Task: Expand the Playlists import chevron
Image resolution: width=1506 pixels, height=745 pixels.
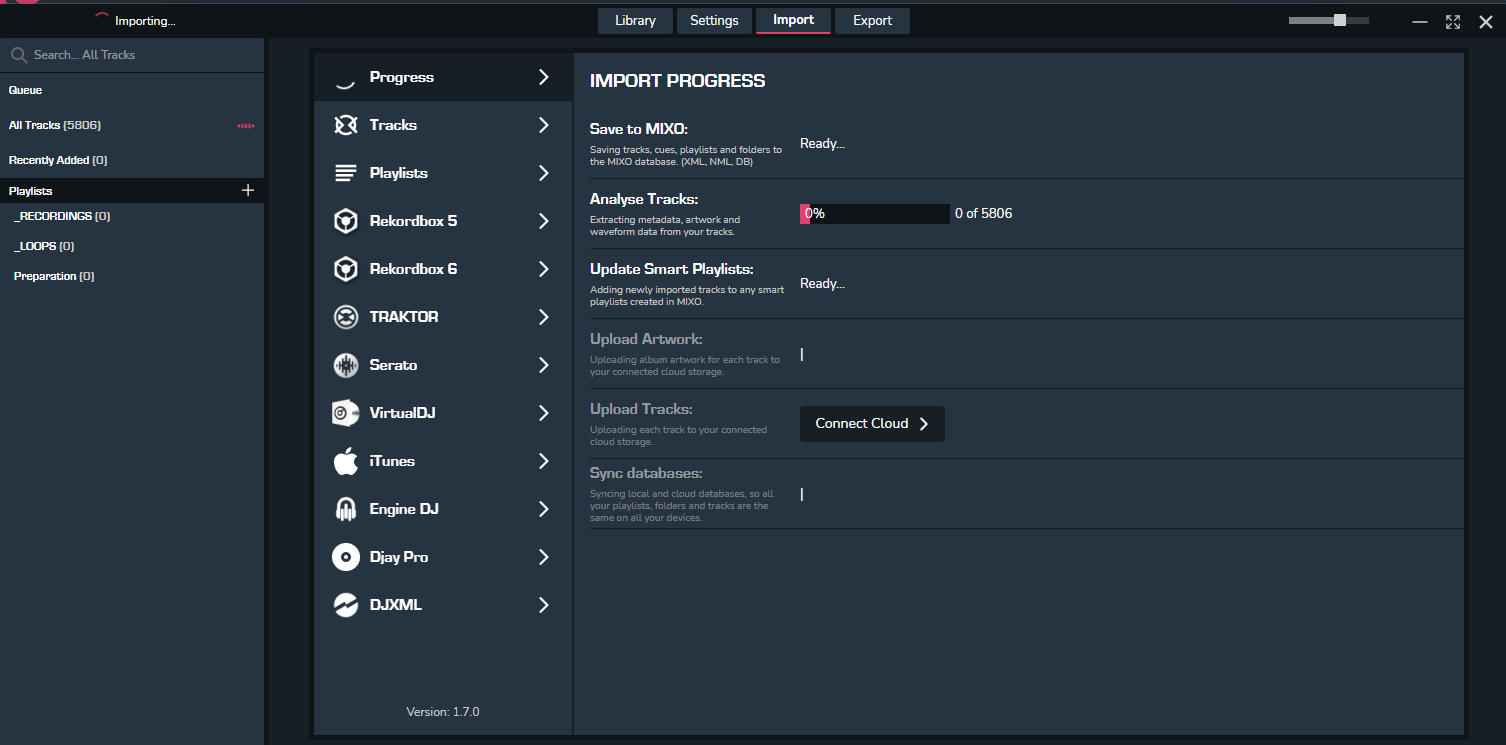Action: click(544, 173)
